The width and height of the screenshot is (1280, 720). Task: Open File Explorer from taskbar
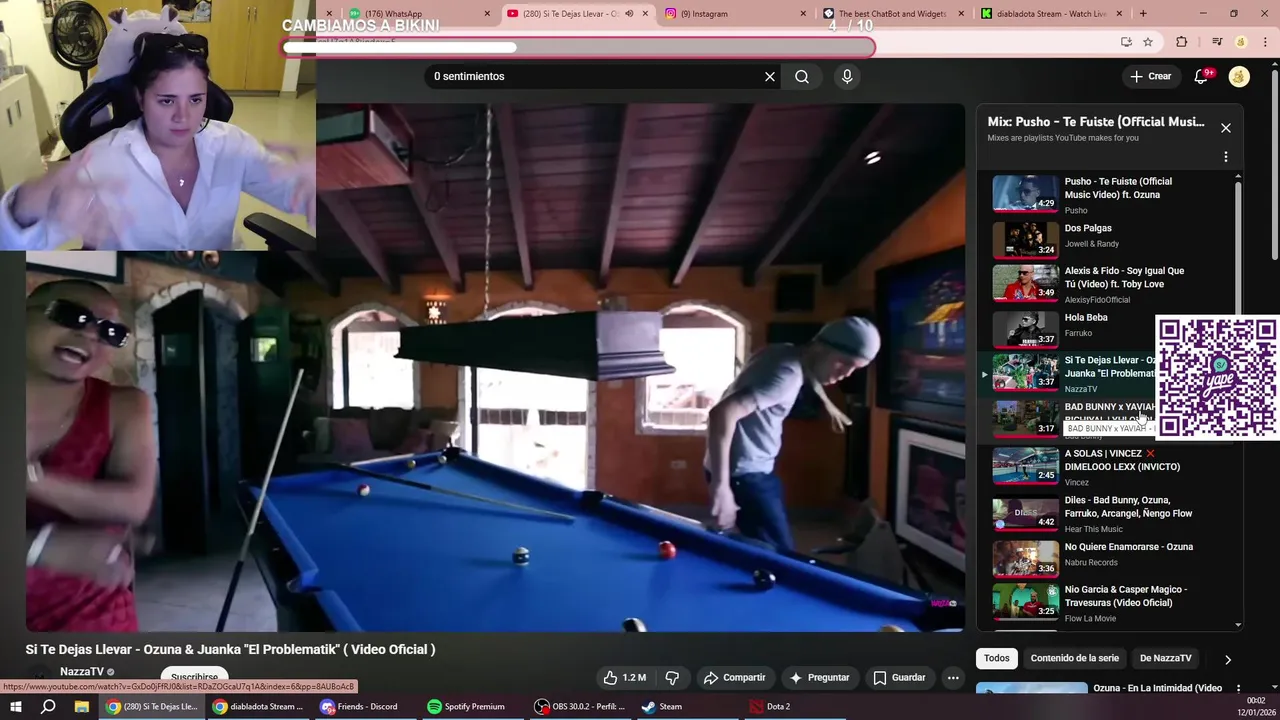coord(82,707)
